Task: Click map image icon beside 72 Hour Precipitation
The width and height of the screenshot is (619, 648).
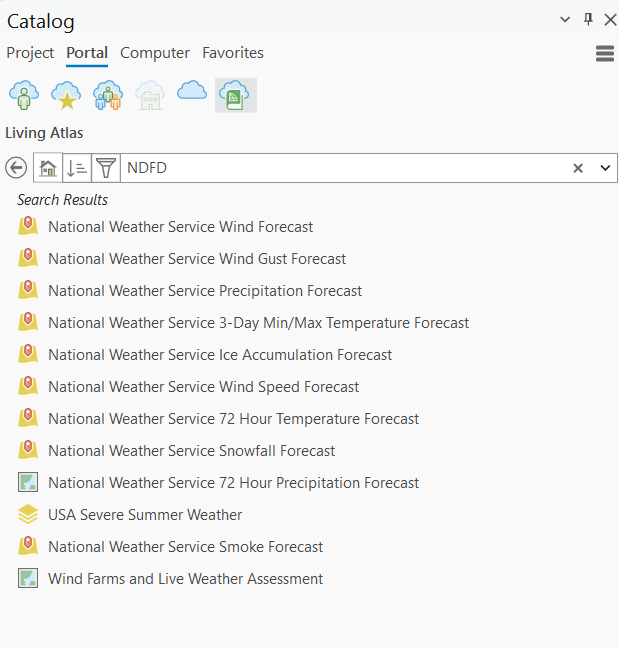Action: click(28, 482)
